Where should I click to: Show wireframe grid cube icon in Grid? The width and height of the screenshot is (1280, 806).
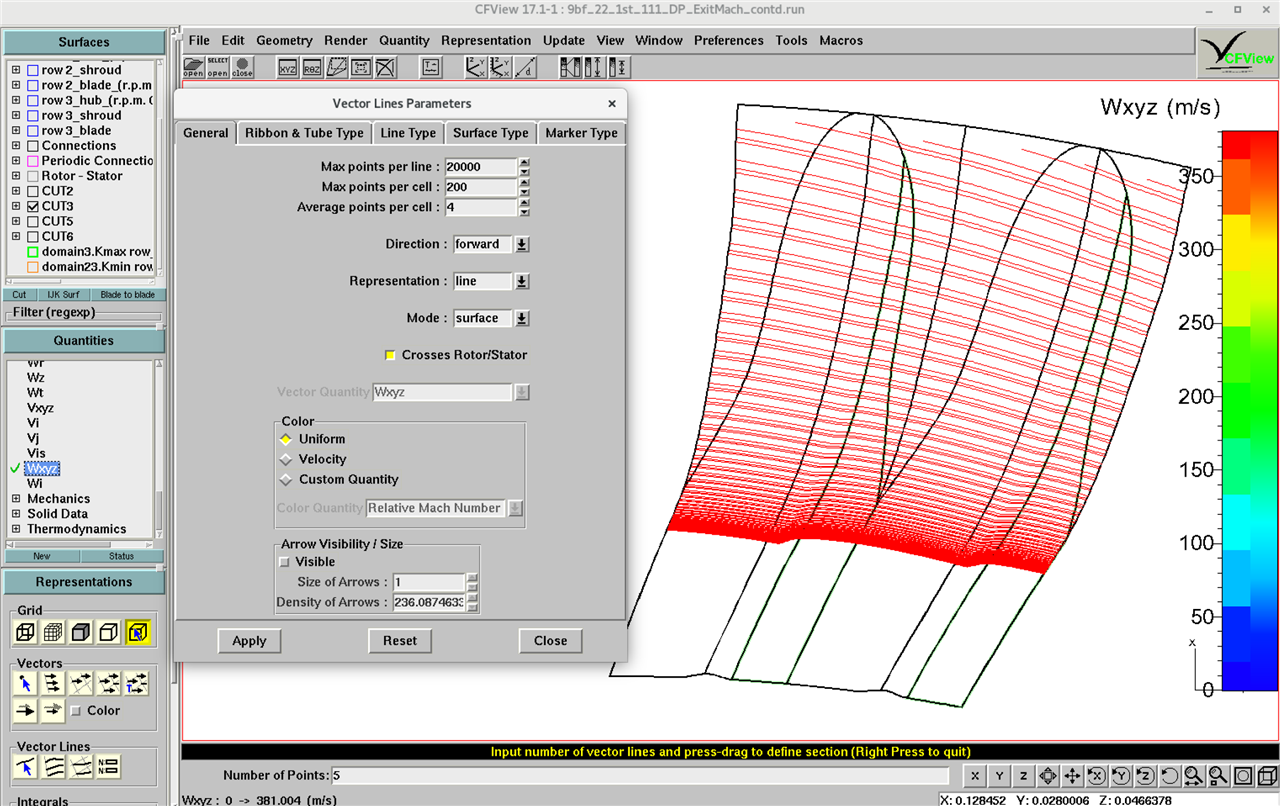(x=27, y=632)
